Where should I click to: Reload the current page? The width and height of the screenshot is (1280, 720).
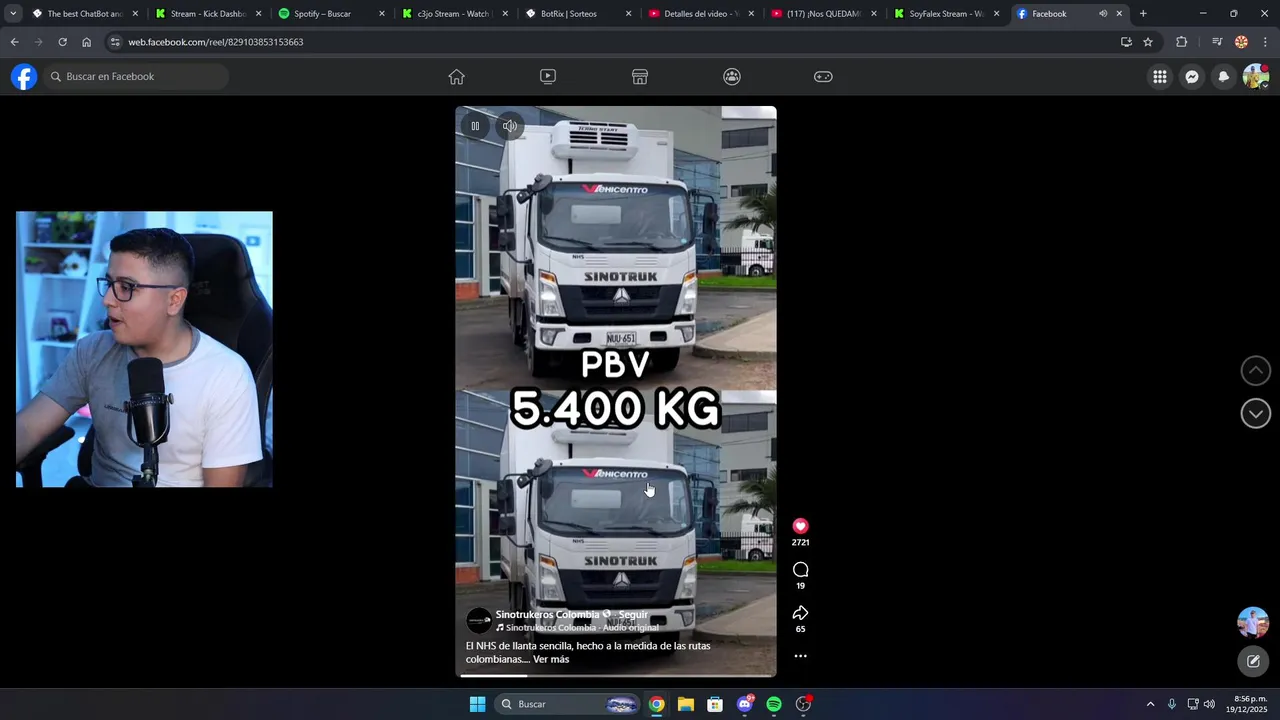62,42
